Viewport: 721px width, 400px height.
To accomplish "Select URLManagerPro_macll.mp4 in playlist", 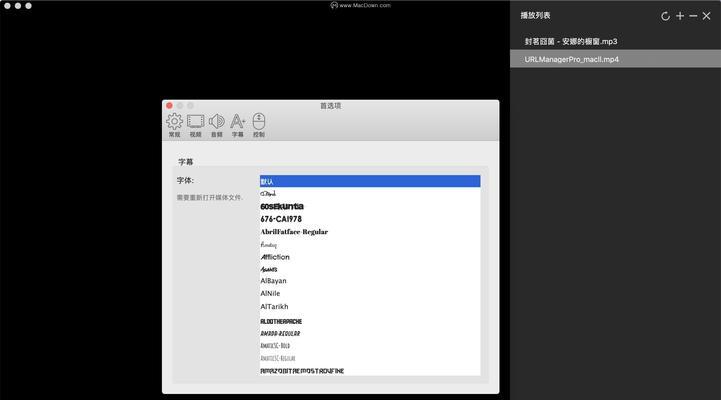I will 615,59.
